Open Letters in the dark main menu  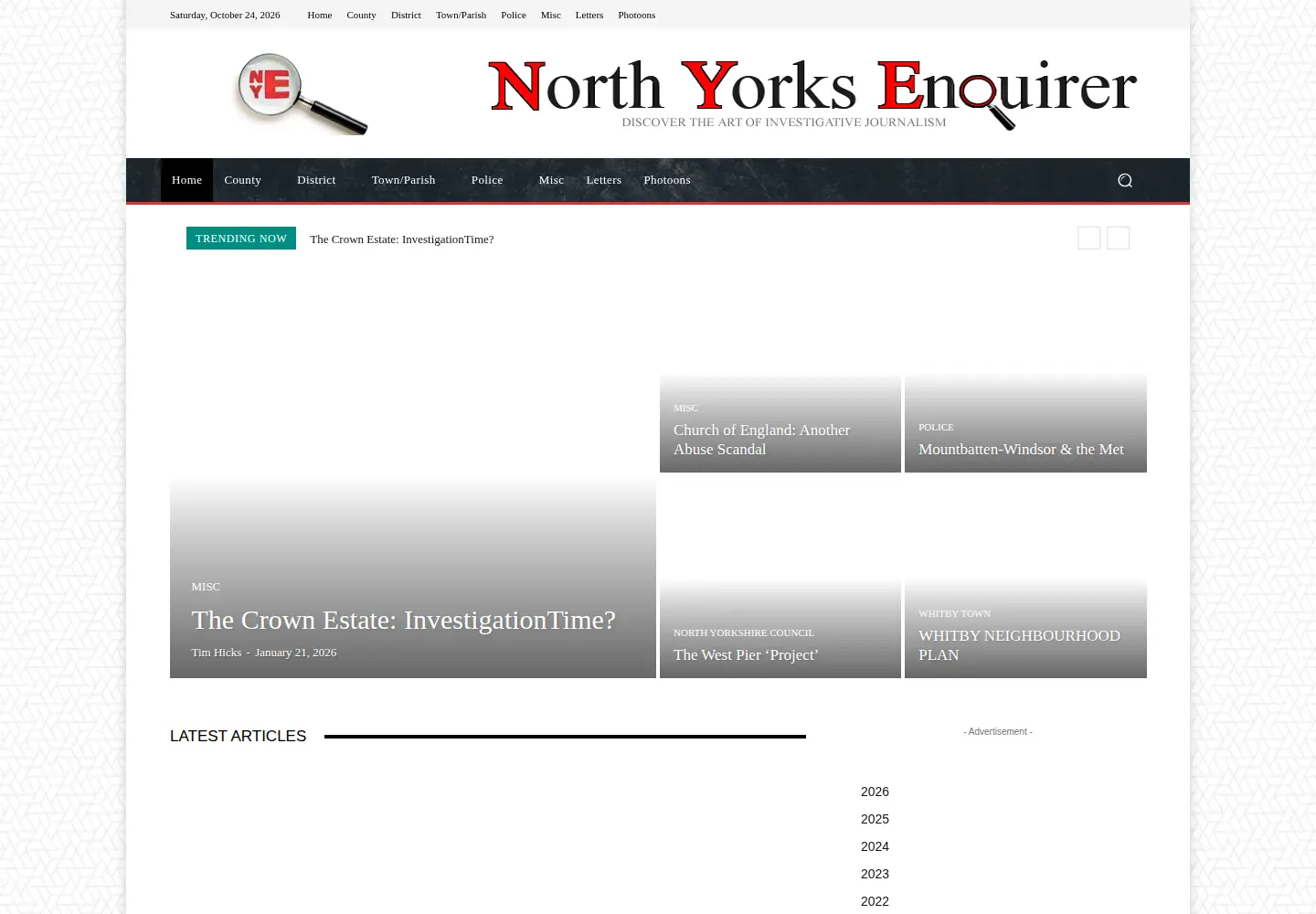point(603,180)
